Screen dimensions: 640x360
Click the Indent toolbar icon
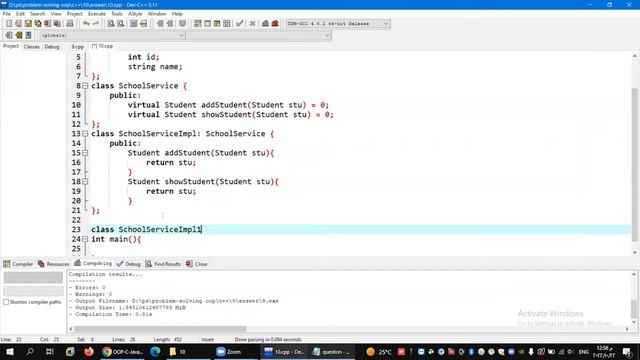160,24
